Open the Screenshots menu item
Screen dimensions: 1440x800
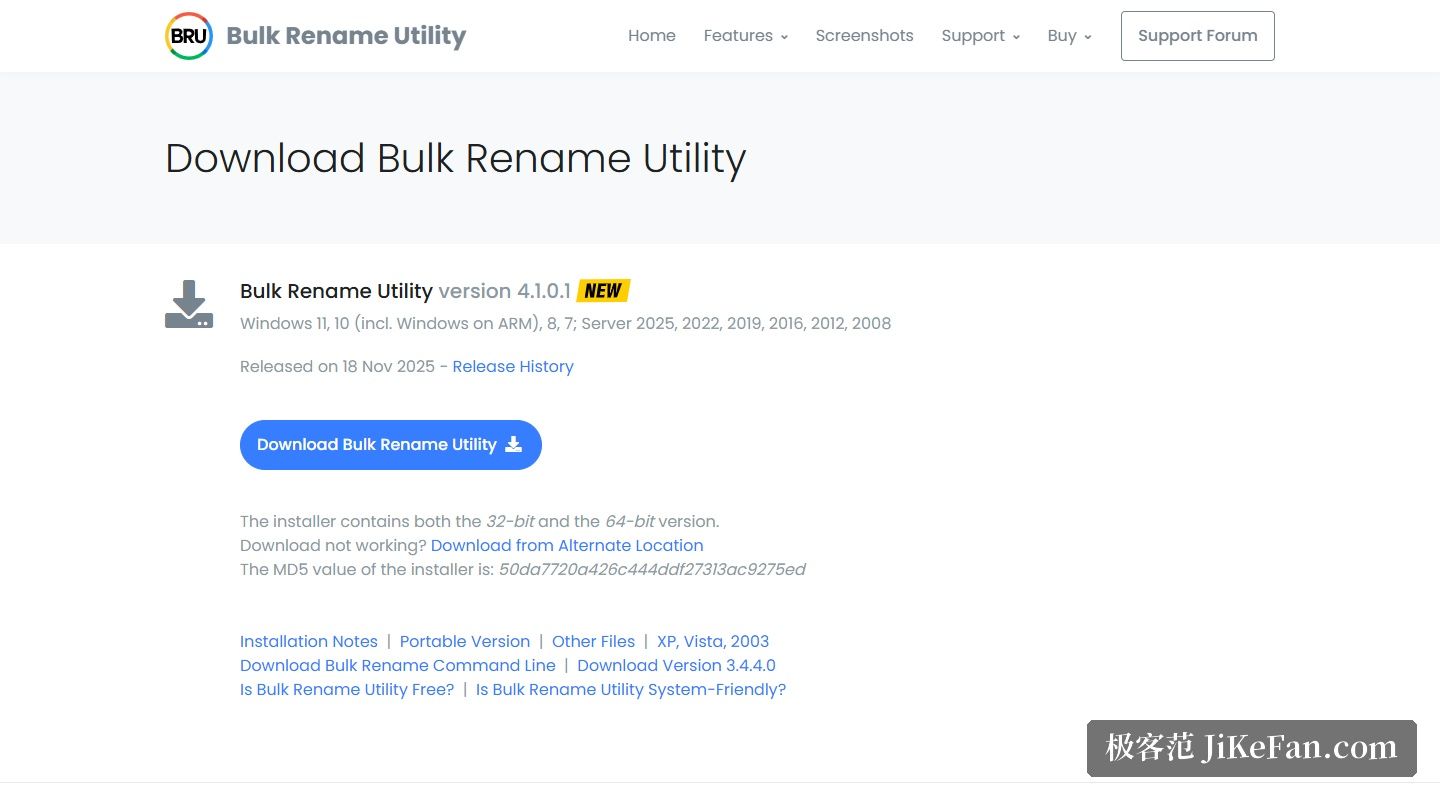(864, 36)
